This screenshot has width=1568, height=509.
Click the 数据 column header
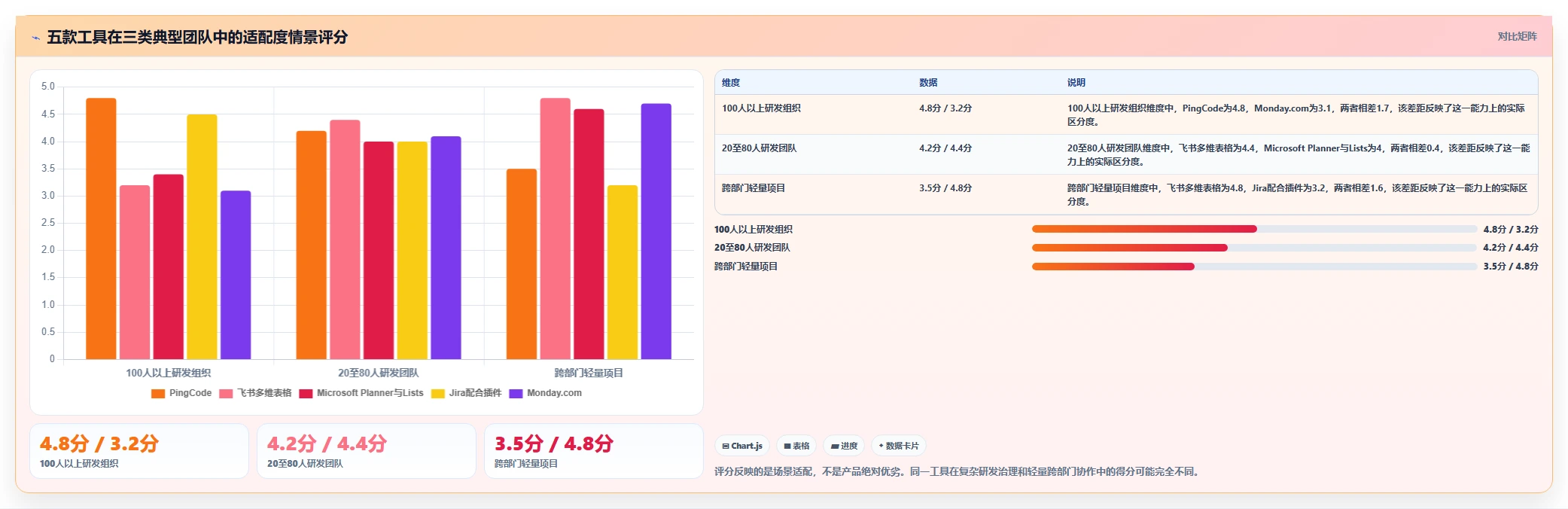coord(928,83)
